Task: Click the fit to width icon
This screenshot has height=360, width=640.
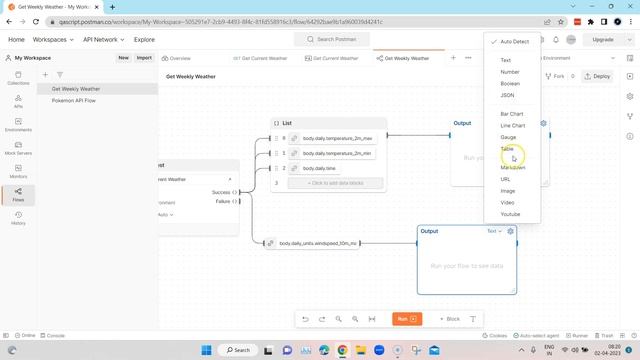Action: 372,319
